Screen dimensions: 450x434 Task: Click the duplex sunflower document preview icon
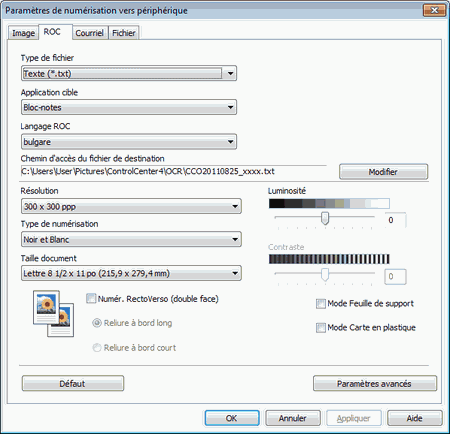[53, 313]
